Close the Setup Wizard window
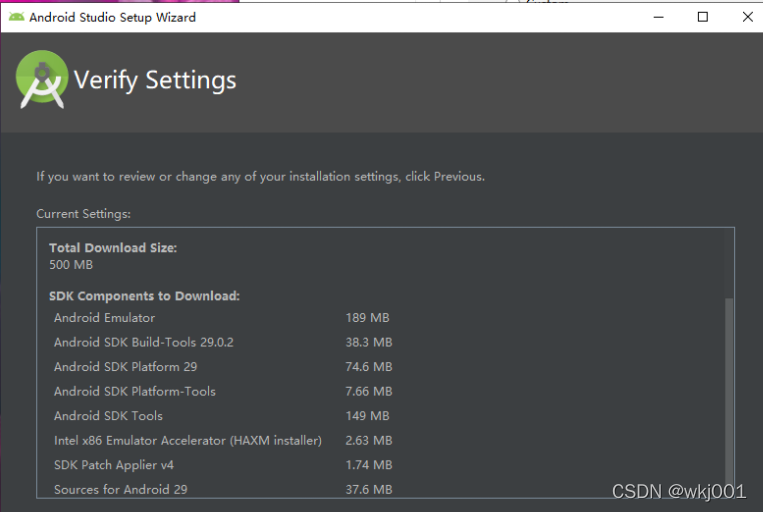763x512 pixels. 747,17
